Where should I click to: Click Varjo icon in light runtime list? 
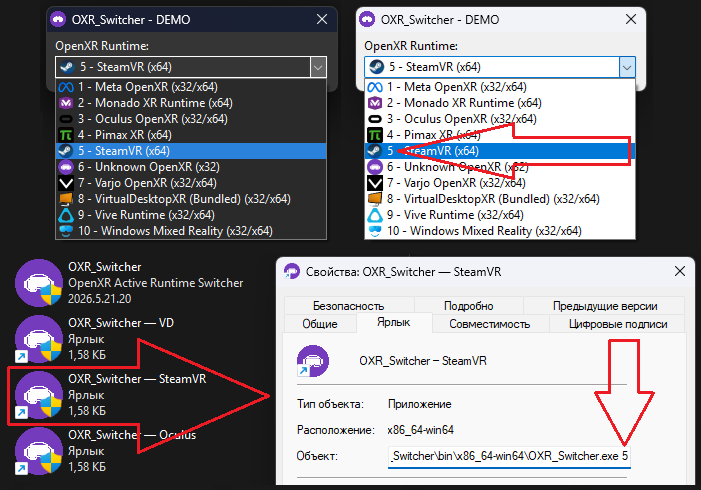tap(375, 183)
